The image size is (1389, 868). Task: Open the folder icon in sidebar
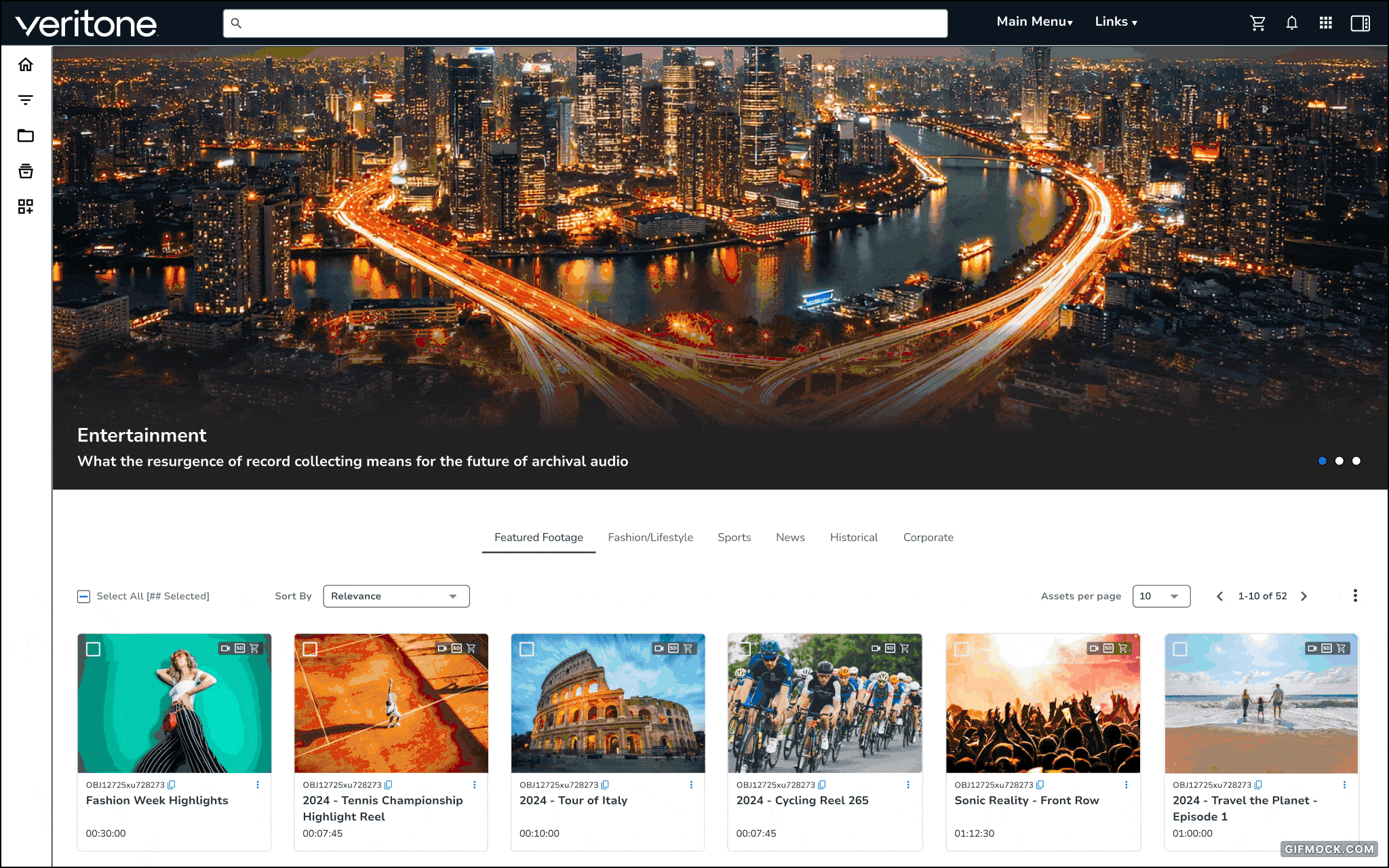point(26,136)
